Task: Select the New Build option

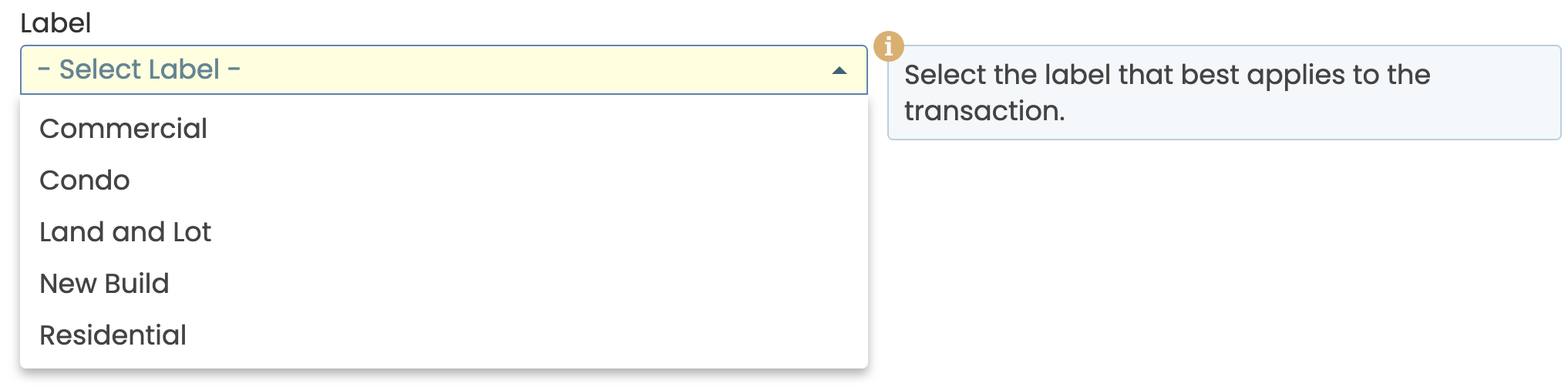Action: [x=104, y=284]
